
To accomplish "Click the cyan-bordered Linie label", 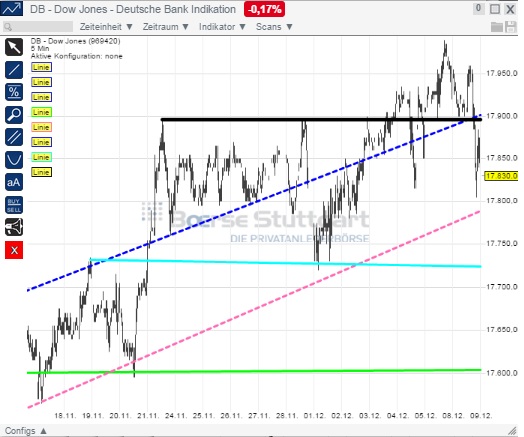I will [41, 157].
